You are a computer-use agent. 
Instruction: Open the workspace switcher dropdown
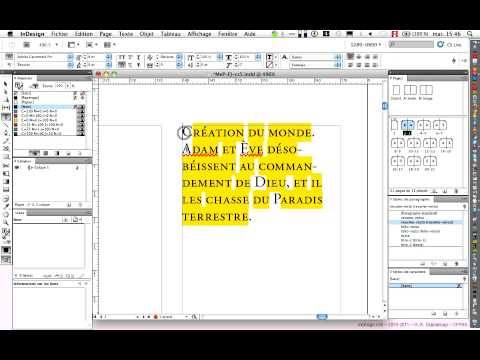click(x=365, y=44)
